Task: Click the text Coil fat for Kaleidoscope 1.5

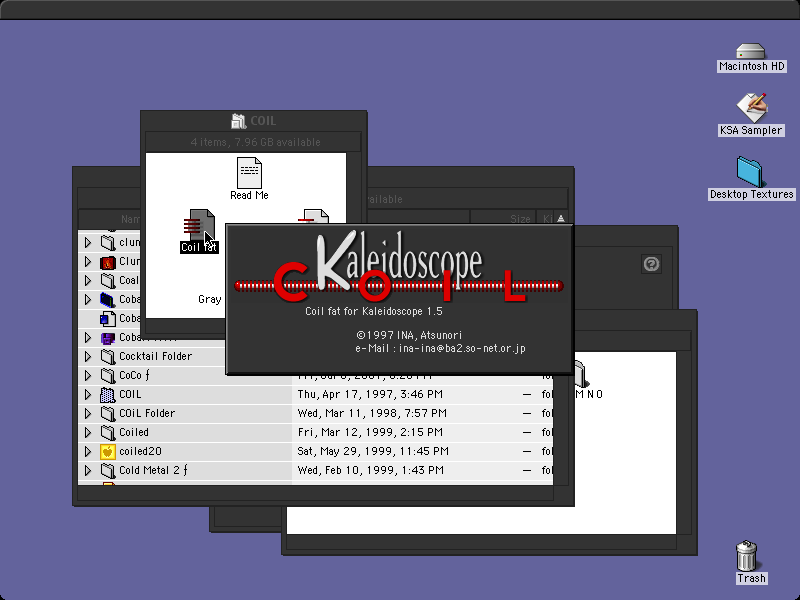Action: (x=373, y=311)
